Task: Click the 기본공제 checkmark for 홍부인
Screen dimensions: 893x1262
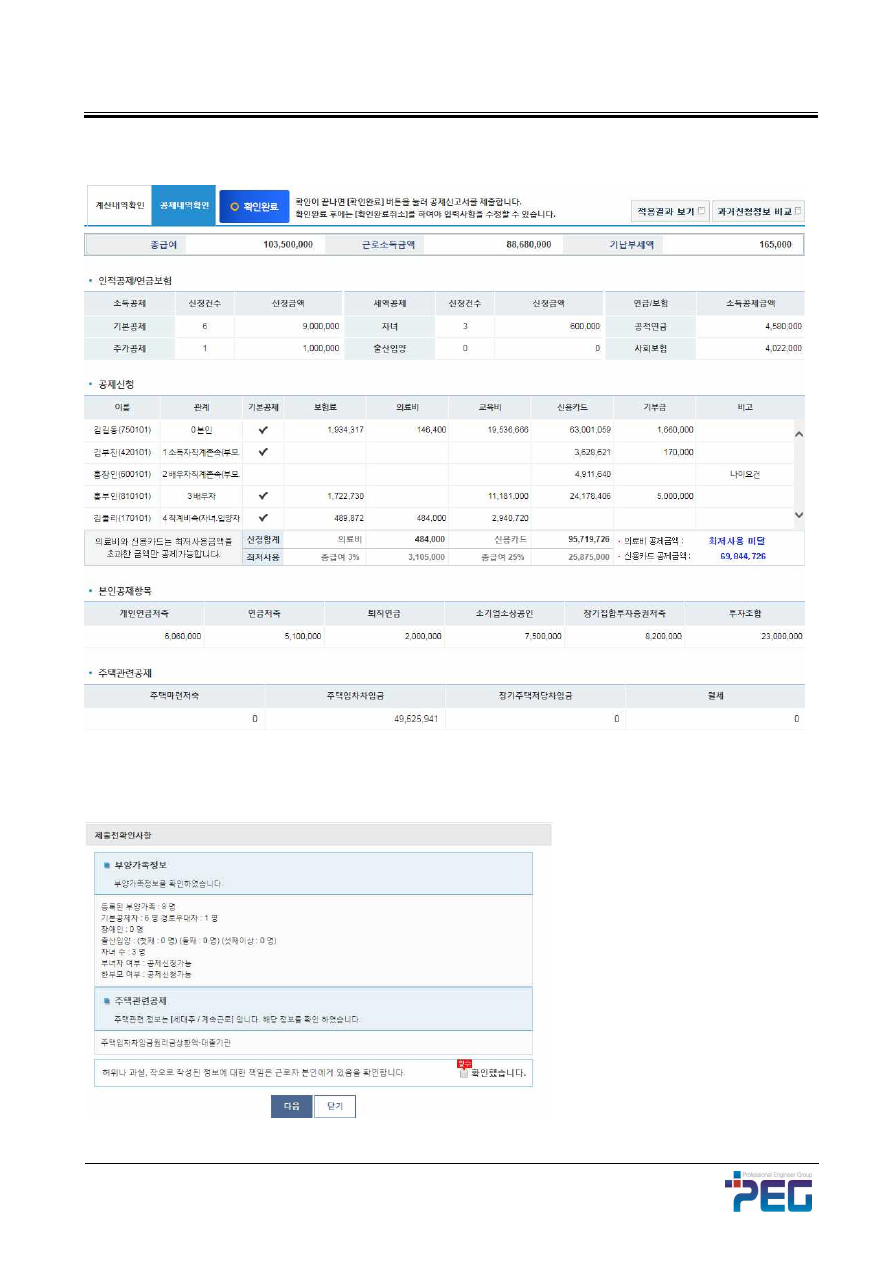Action: click(x=264, y=495)
